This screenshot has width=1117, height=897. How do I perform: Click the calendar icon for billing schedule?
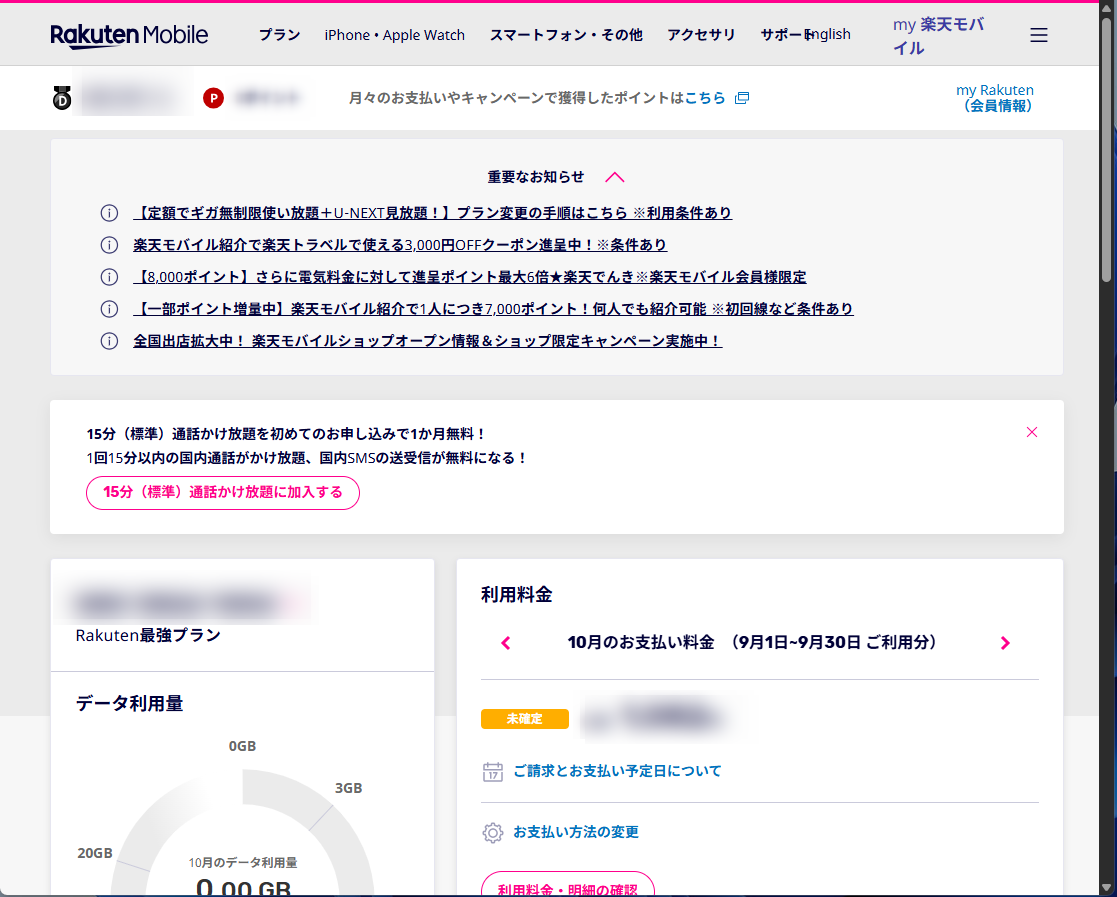(492, 771)
